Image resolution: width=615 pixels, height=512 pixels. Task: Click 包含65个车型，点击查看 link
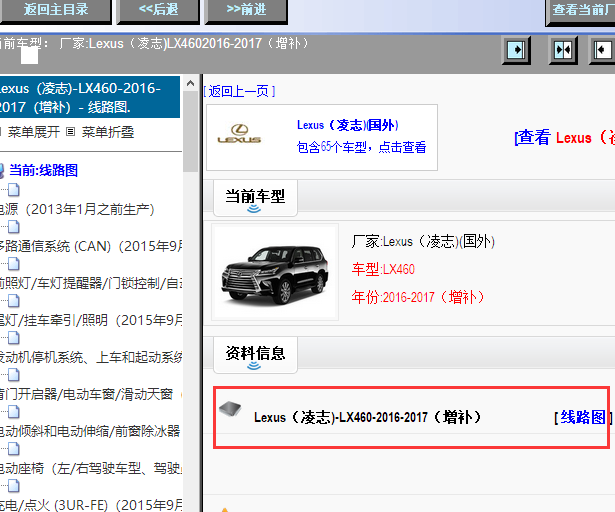coord(361,147)
